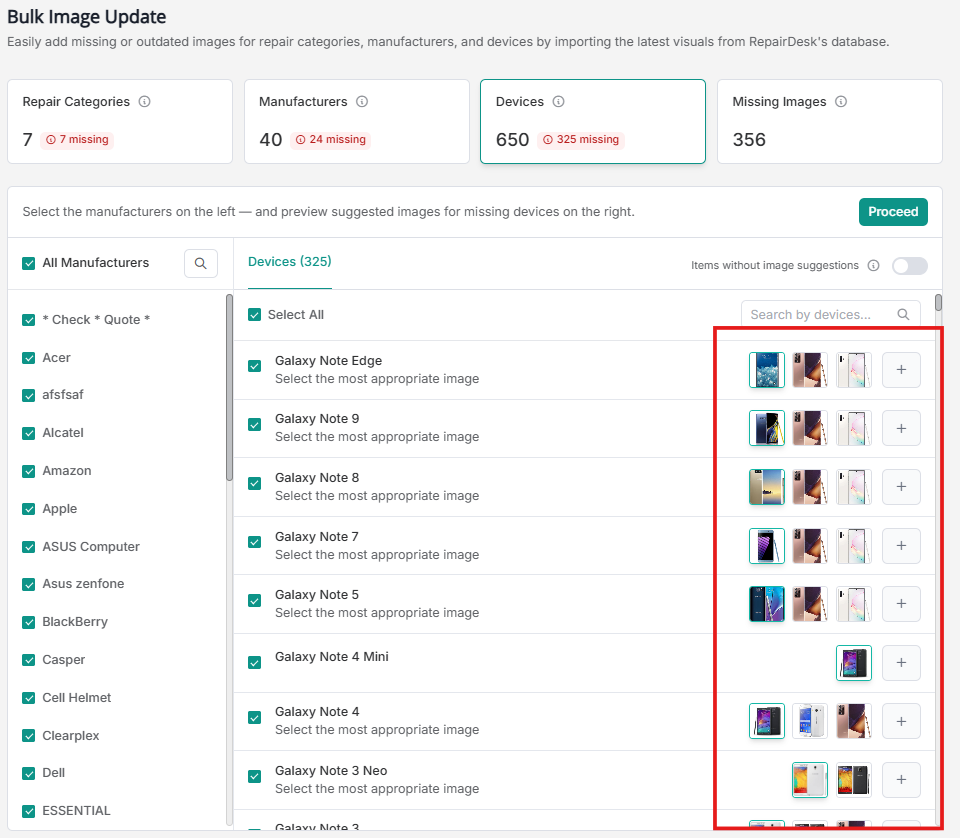This screenshot has height=838, width=960.
Task: Click the Proceed button
Action: pyautogui.click(x=892, y=212)
